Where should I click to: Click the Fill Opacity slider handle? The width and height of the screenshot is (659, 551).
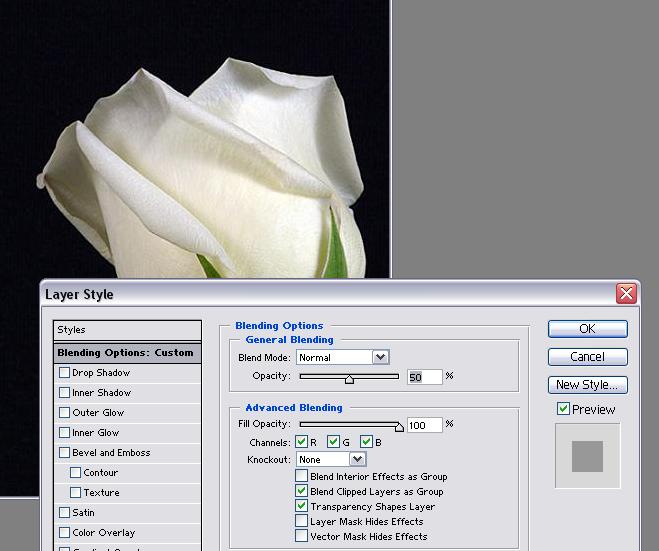click(399, 427)
